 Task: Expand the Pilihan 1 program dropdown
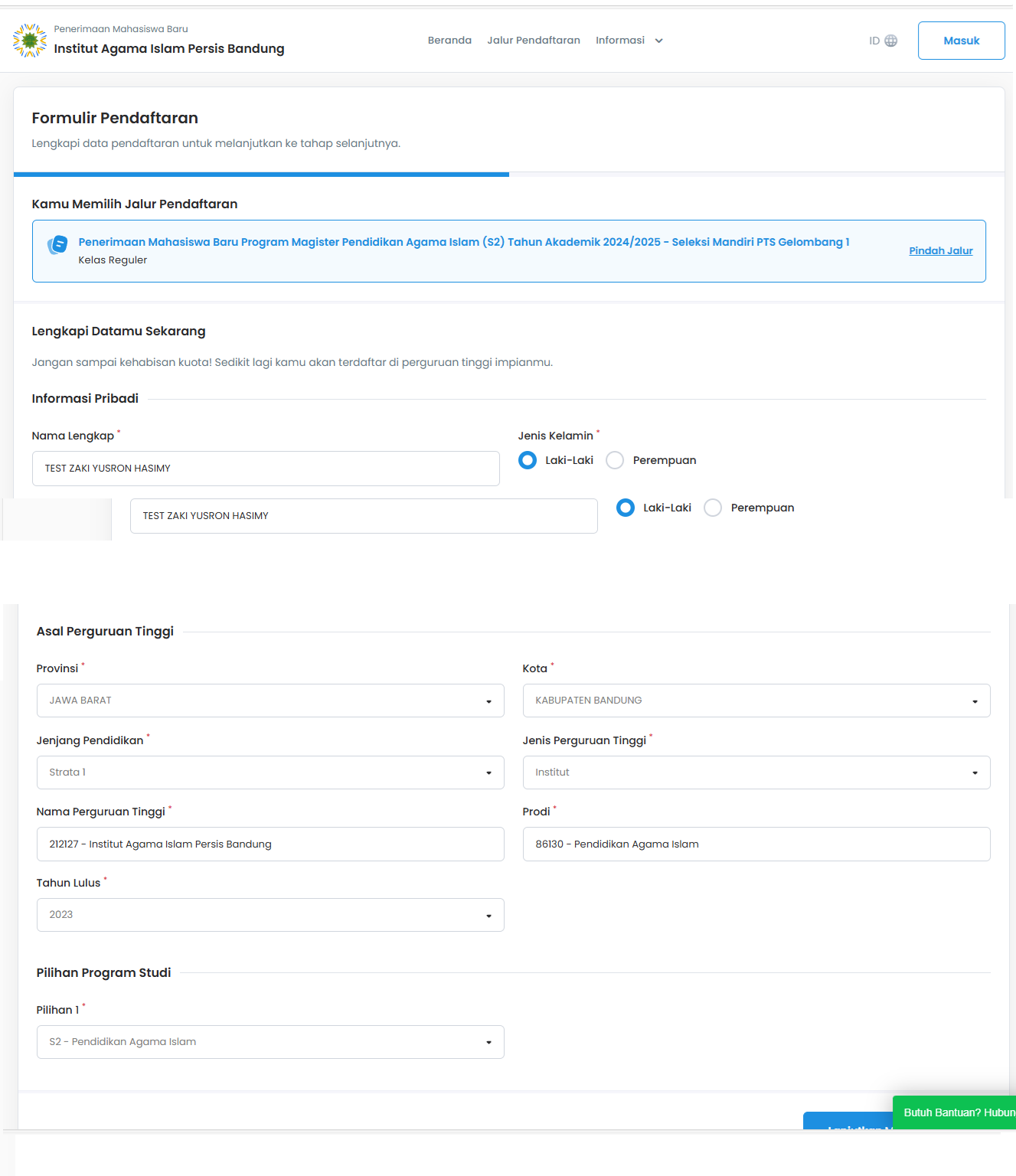(x=270, y=1042)
